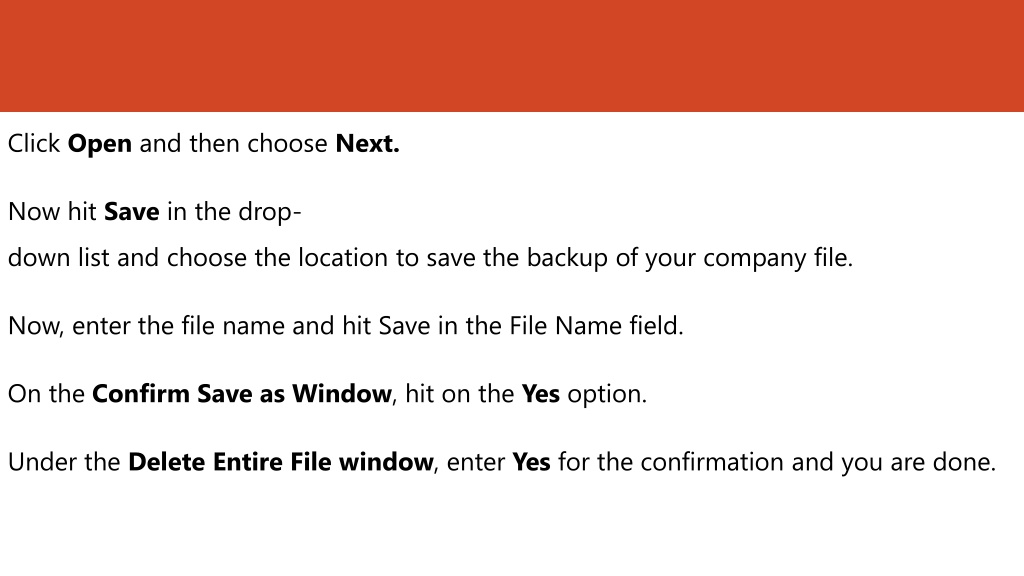Click bold text 'Delete Entire File window'
The image size is (1024, 576).
[281, 462]
